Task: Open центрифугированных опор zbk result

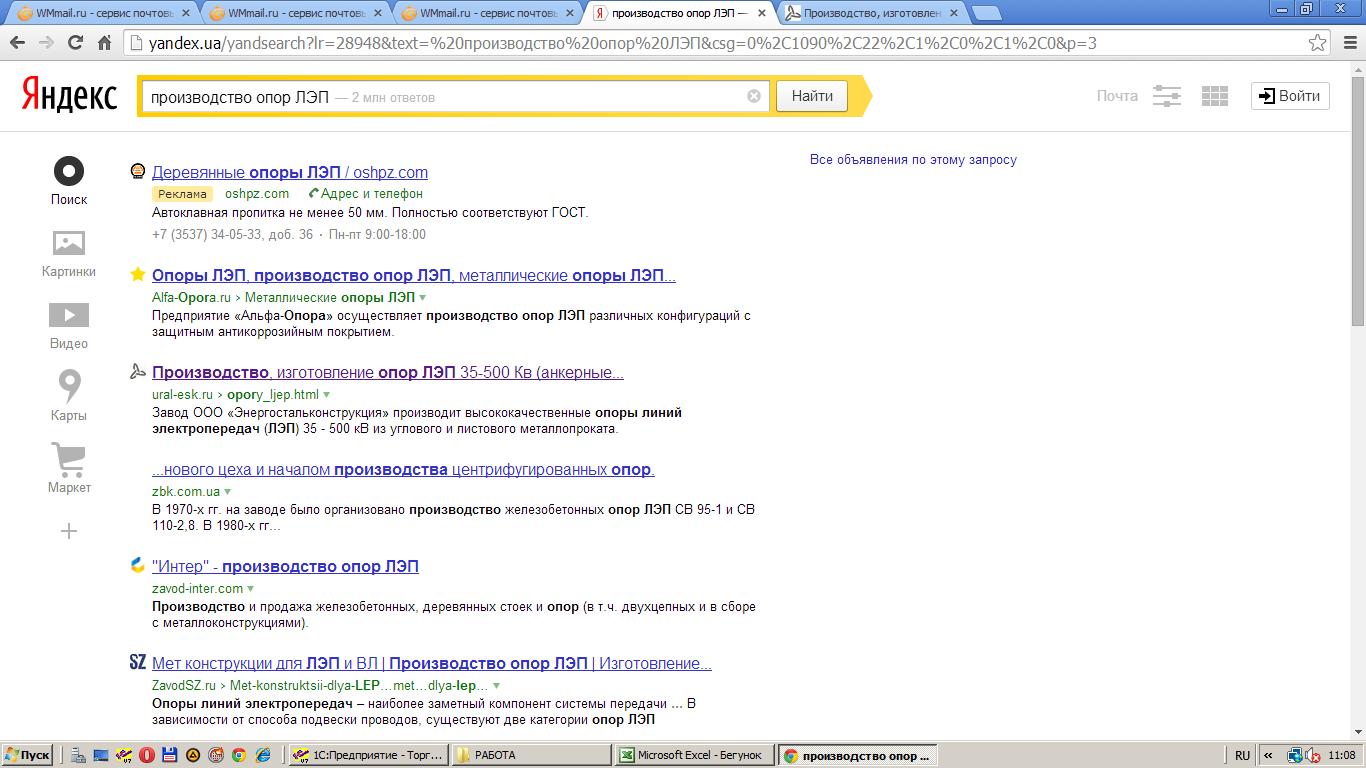Action: [x=403, y=470]
